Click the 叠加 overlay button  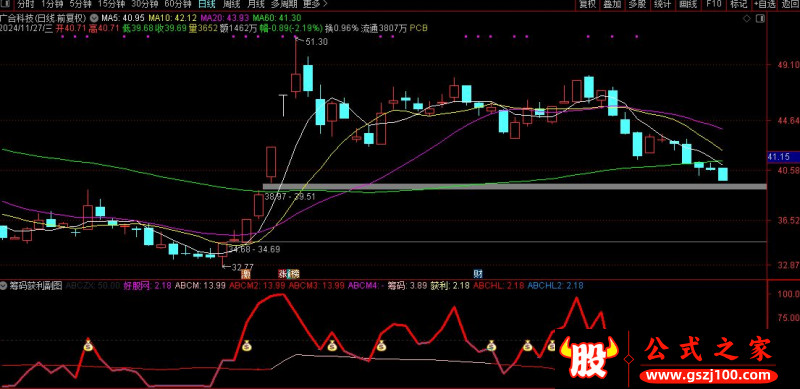[612, 5]
